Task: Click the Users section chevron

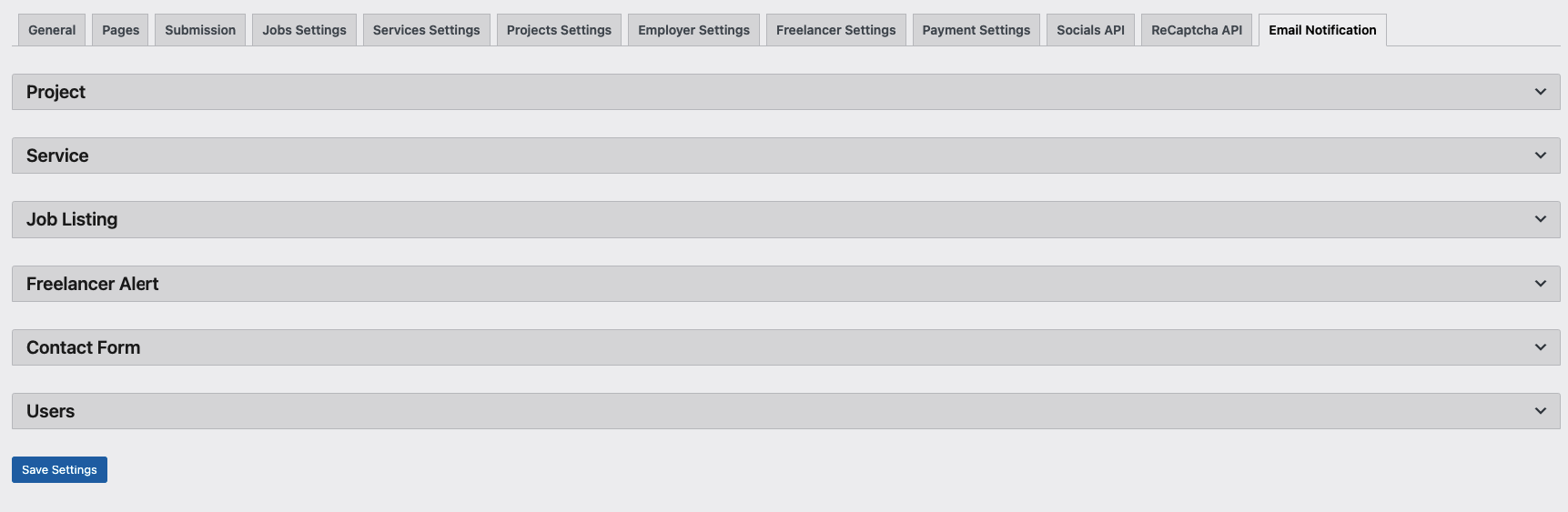Action: [x=1540, y=411]
